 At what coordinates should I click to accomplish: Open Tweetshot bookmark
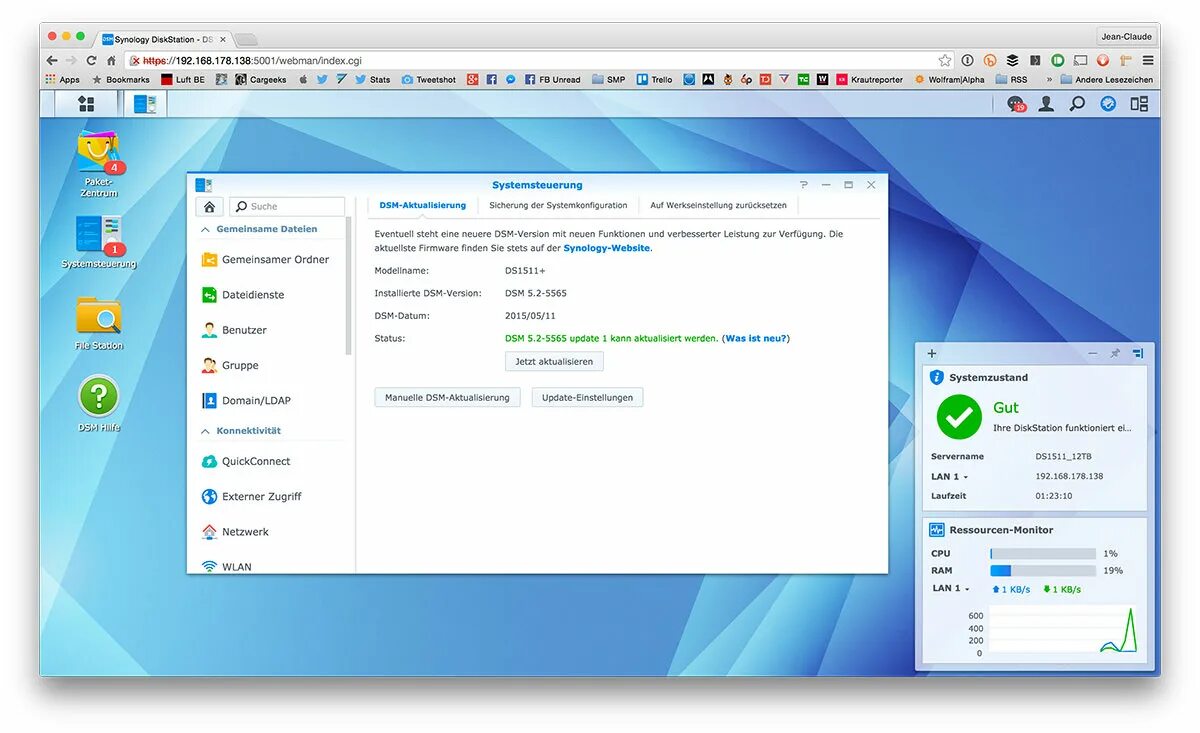tap(429, 79)
